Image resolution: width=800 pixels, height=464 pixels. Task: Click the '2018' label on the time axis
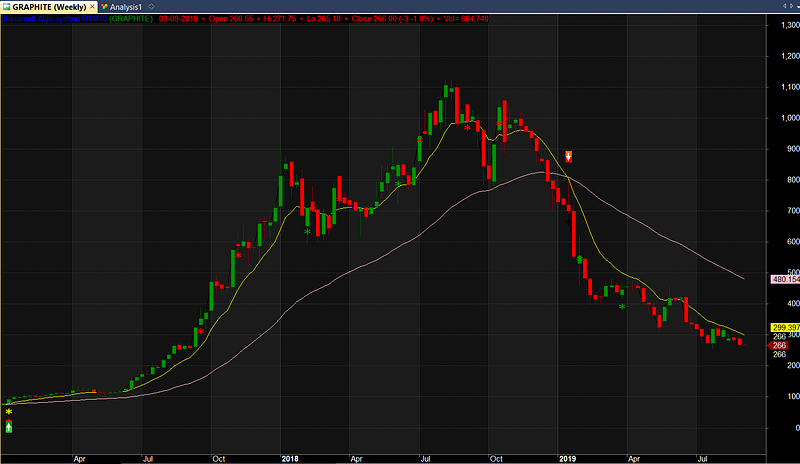click(290, 459)
